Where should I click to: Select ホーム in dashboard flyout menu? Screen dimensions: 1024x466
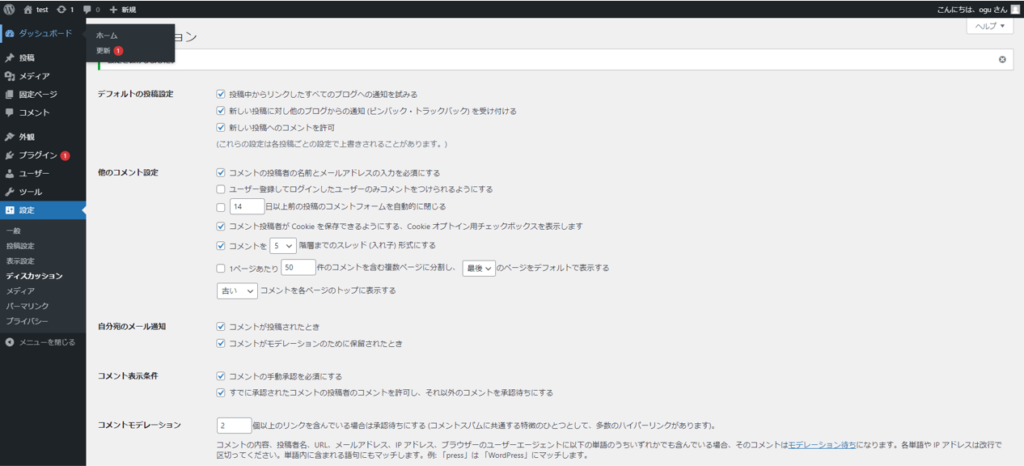(106, 35)
